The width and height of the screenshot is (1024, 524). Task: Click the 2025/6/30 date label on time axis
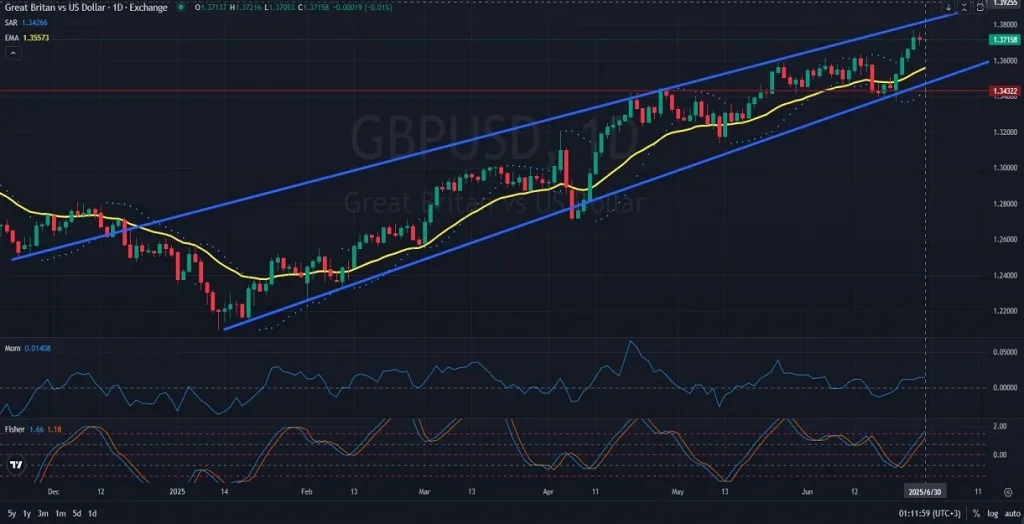[x=926, y=491]
